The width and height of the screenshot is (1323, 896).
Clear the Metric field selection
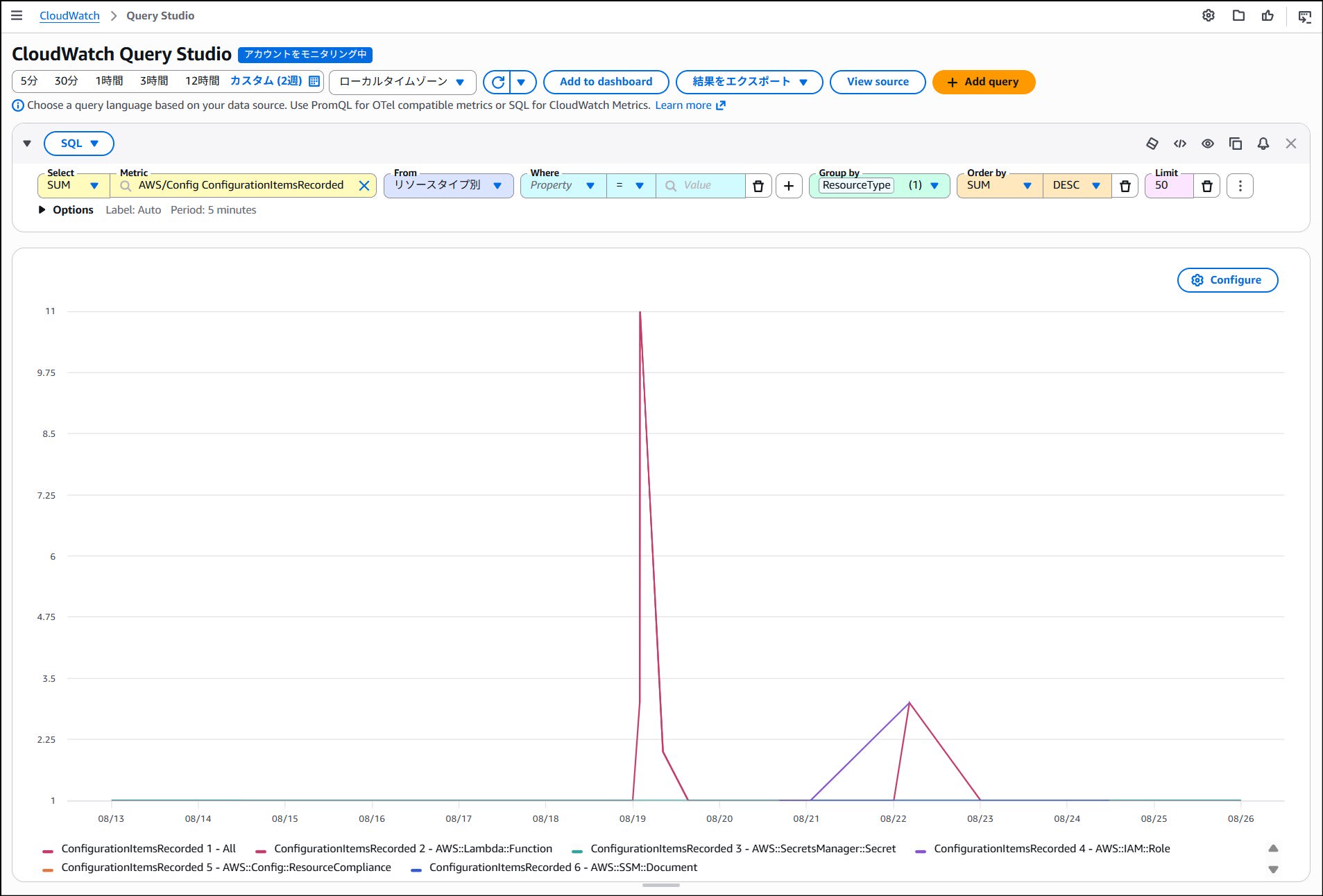pyautogui.click(x=364, y=186)
